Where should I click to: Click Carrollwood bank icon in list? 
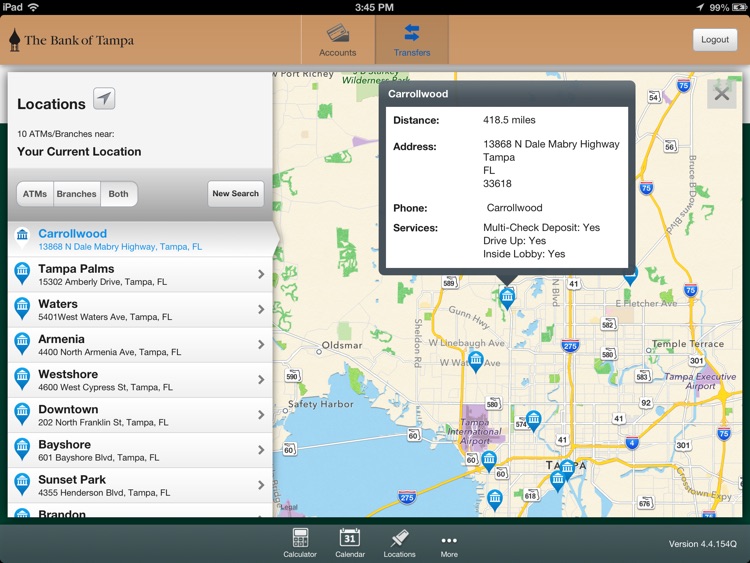pyautogui.click(x=22, y=238)
